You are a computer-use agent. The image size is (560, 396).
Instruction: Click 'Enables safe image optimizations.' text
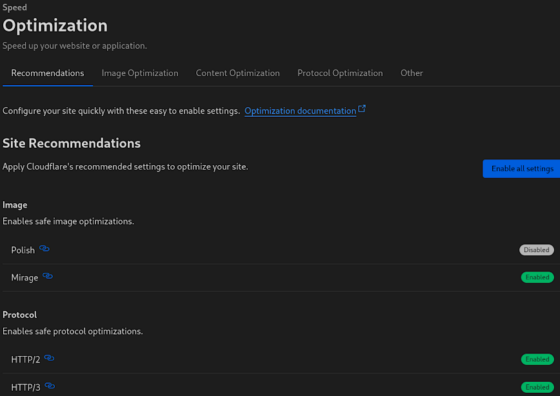click(68, 221)
